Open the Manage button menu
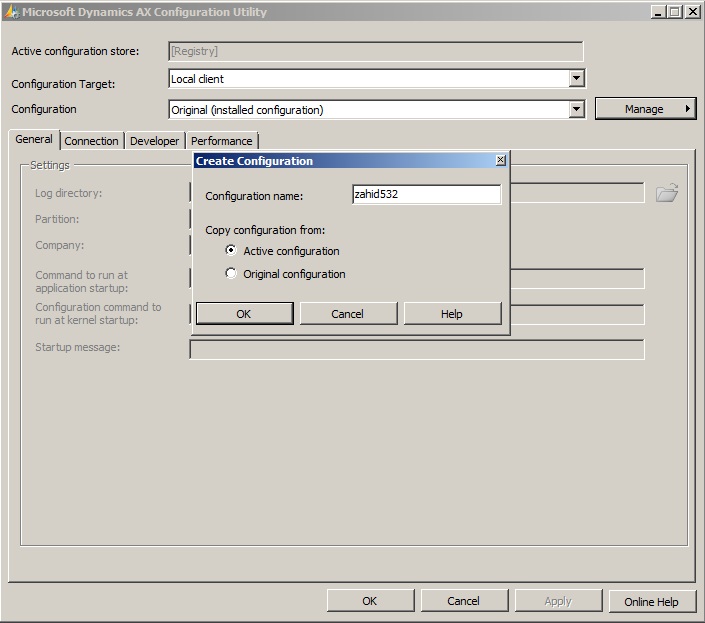 coord(646,109)
